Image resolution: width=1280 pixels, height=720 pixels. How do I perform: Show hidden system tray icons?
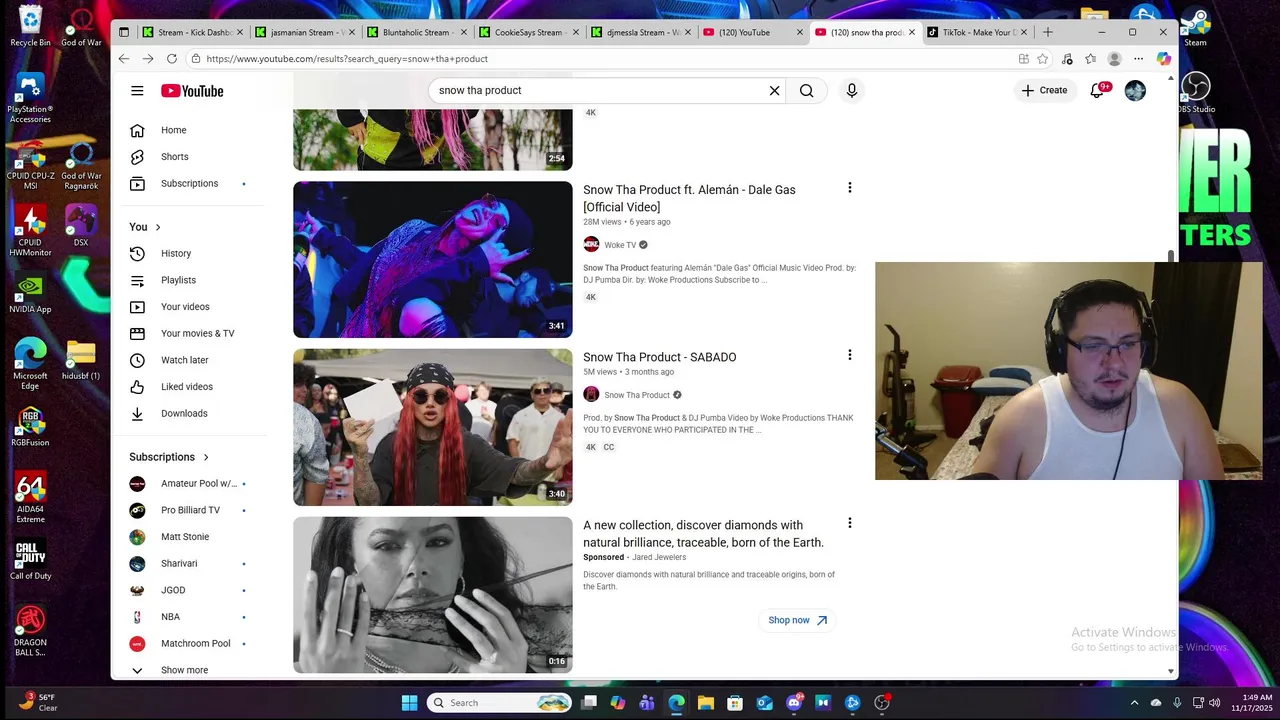tap(1134, 703)
